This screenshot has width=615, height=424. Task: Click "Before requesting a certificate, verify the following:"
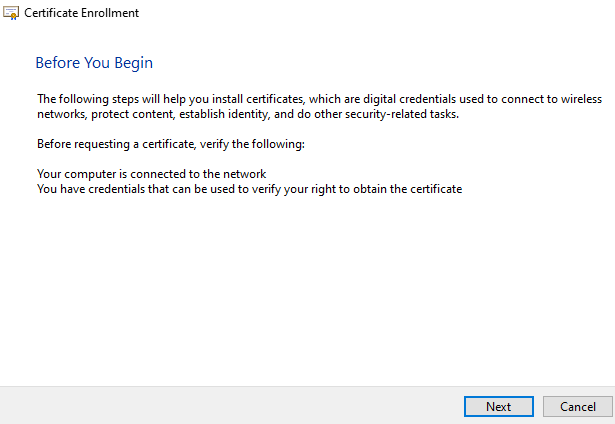coord(170,144)
